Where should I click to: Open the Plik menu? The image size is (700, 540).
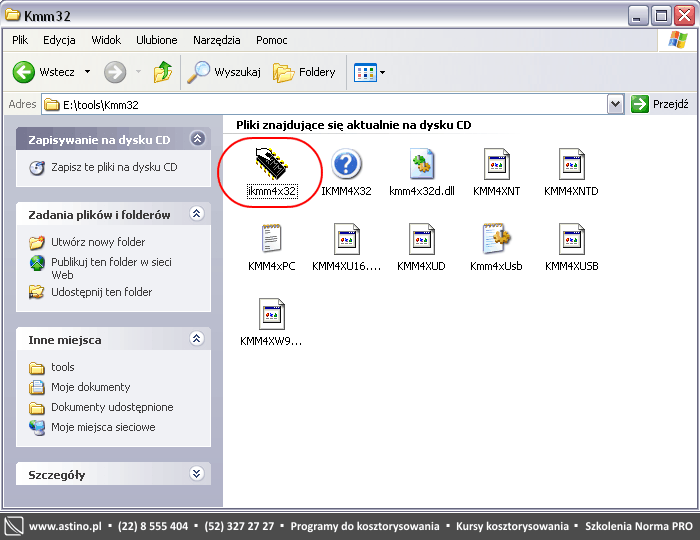pyautogui.click(x=20, y=40)
